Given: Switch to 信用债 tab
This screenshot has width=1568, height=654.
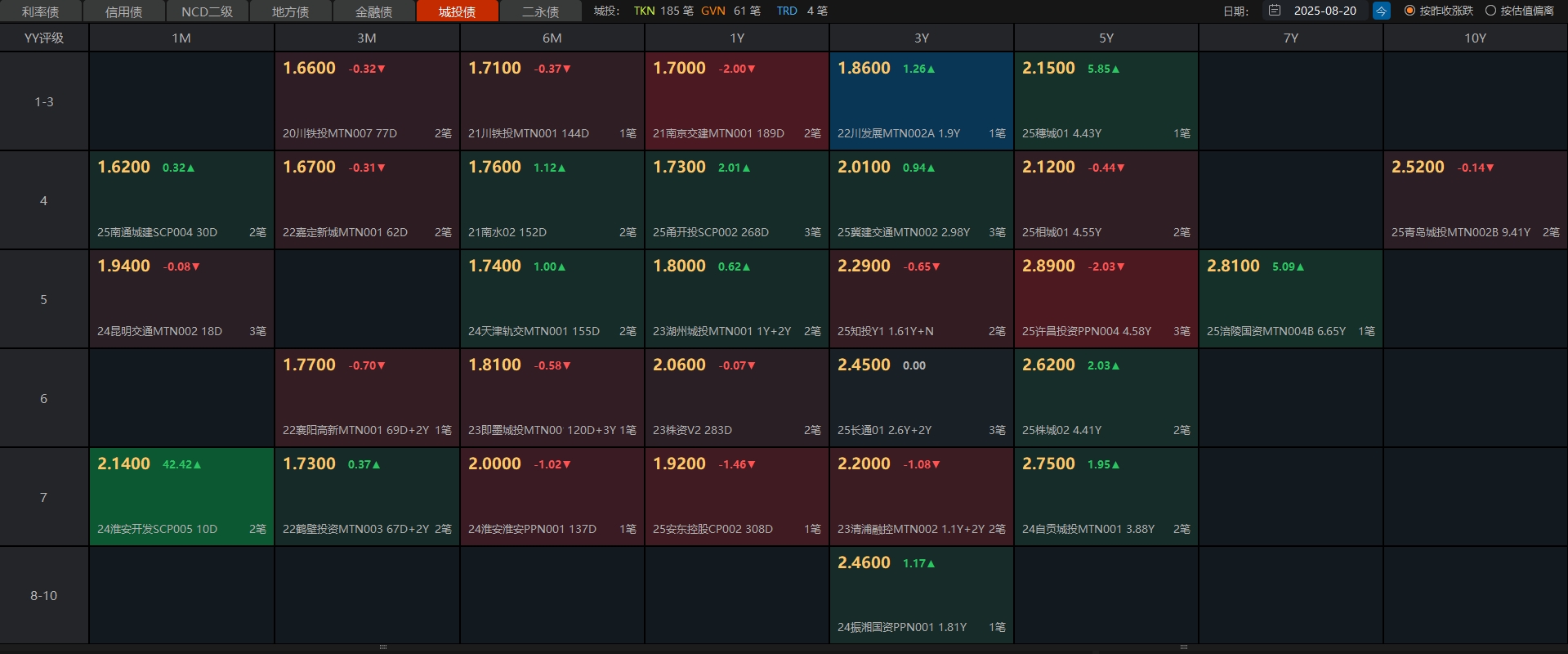Looking at the screenshot, I should [124, 11].
